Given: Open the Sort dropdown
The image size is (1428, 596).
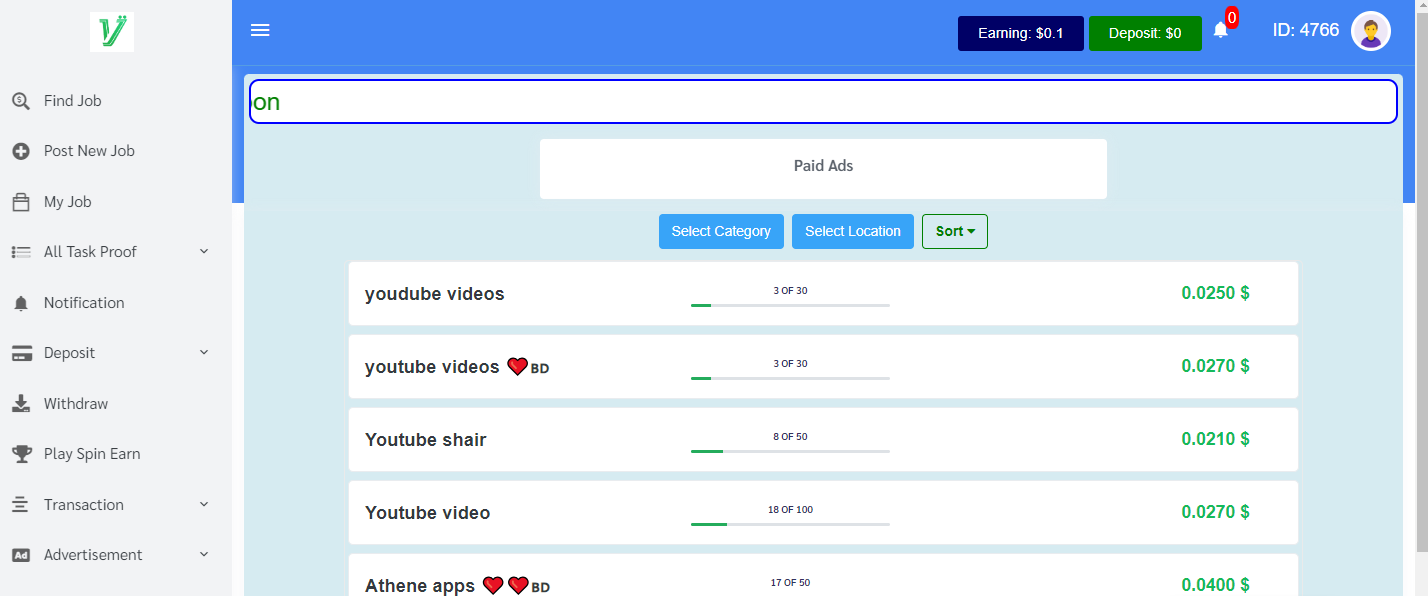Looking at the screenshot, I should [x=955, y=231].
